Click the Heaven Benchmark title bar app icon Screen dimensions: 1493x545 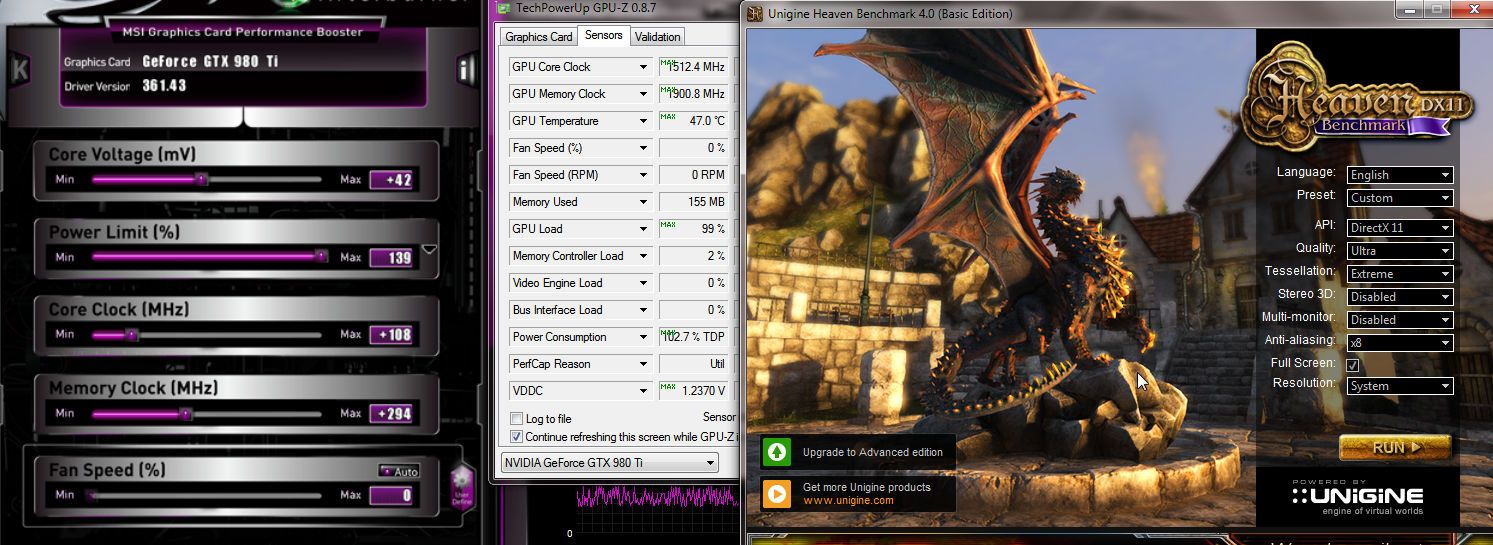tap(755, 13)
